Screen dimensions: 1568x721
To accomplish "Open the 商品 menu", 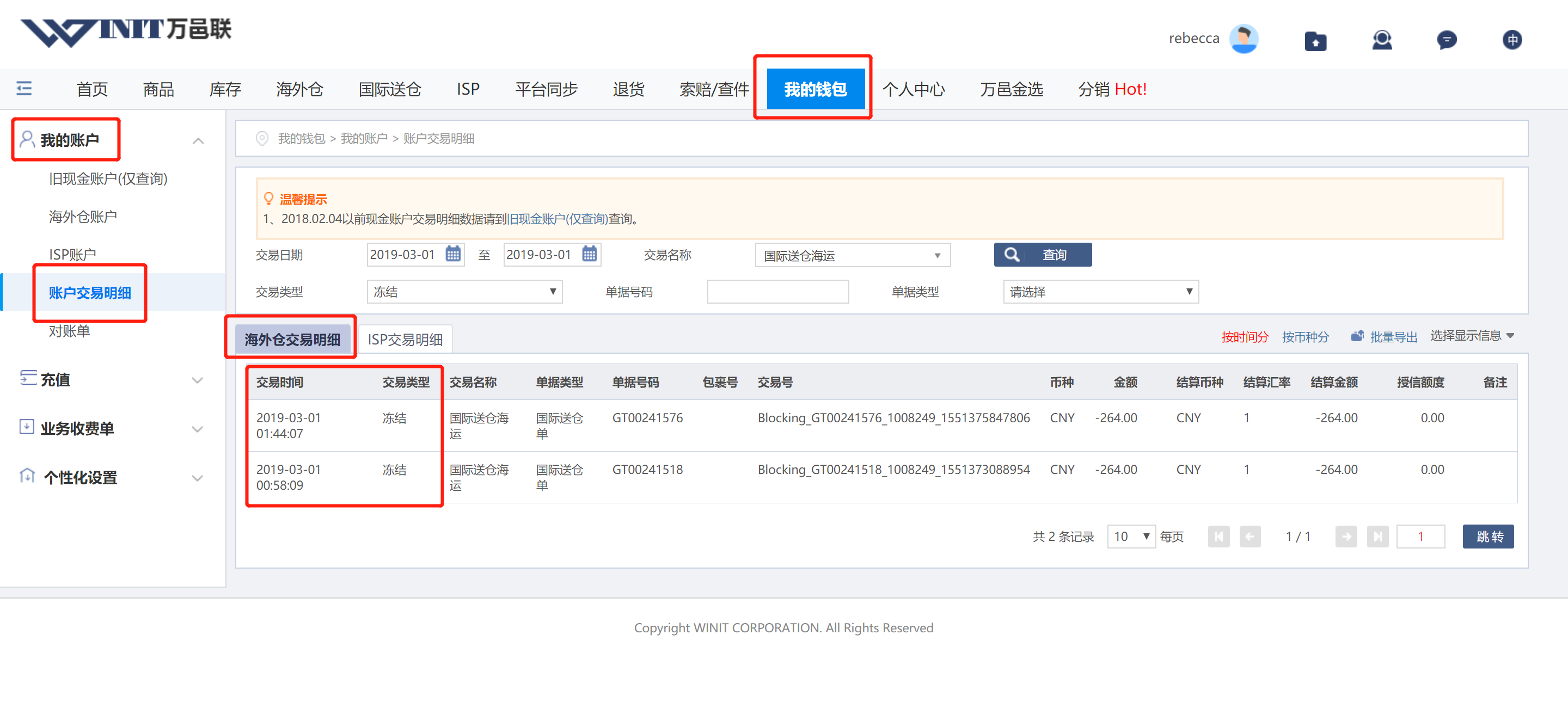I will click(158, 89).
